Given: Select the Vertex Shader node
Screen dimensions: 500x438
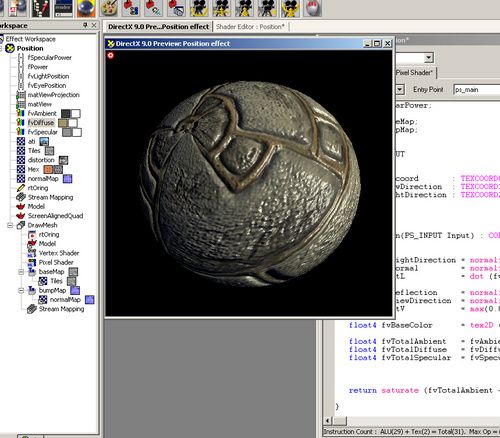Looking at the screenshot, I should (x=59, y=253).
